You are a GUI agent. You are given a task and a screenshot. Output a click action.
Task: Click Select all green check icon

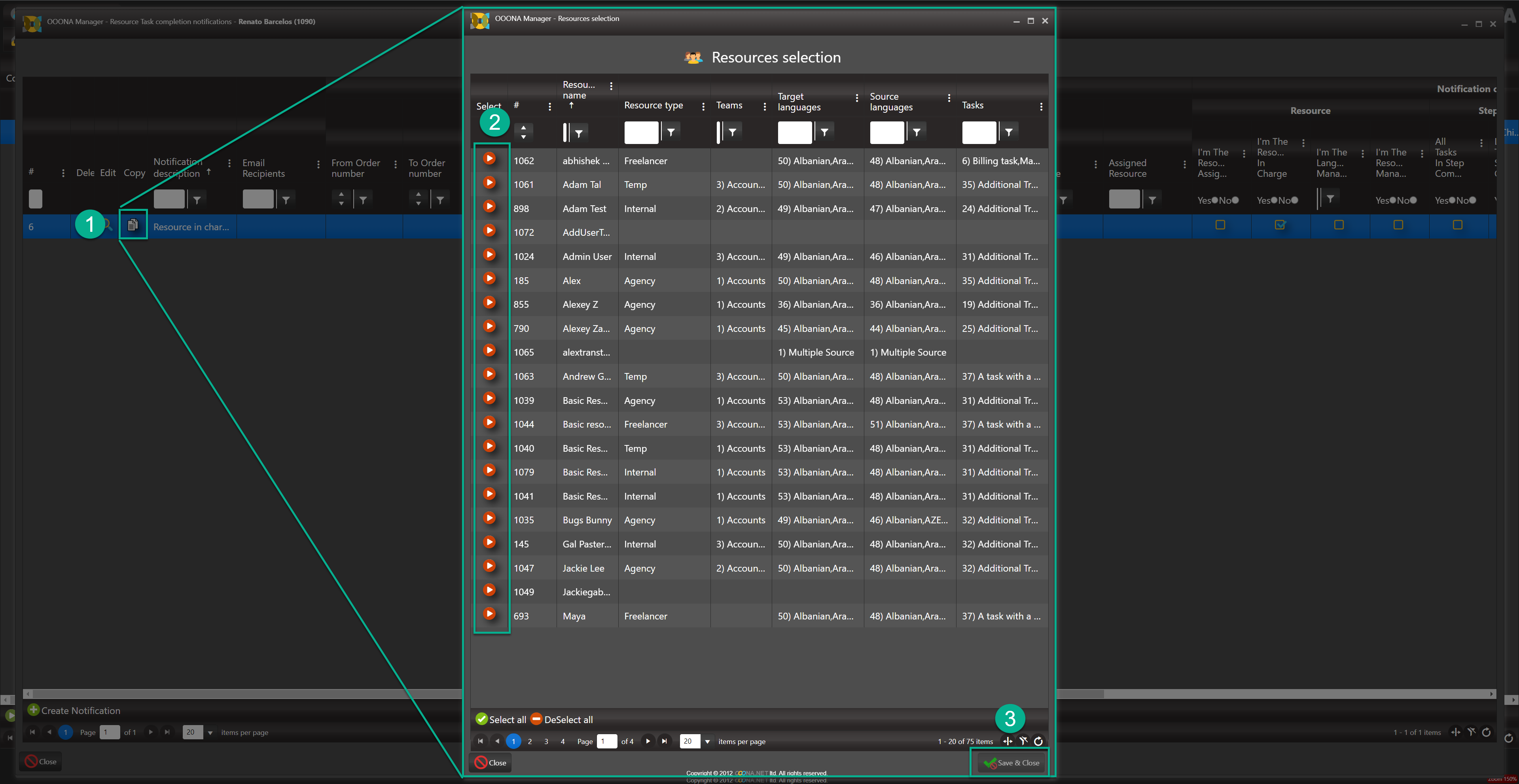pos(482,719)
